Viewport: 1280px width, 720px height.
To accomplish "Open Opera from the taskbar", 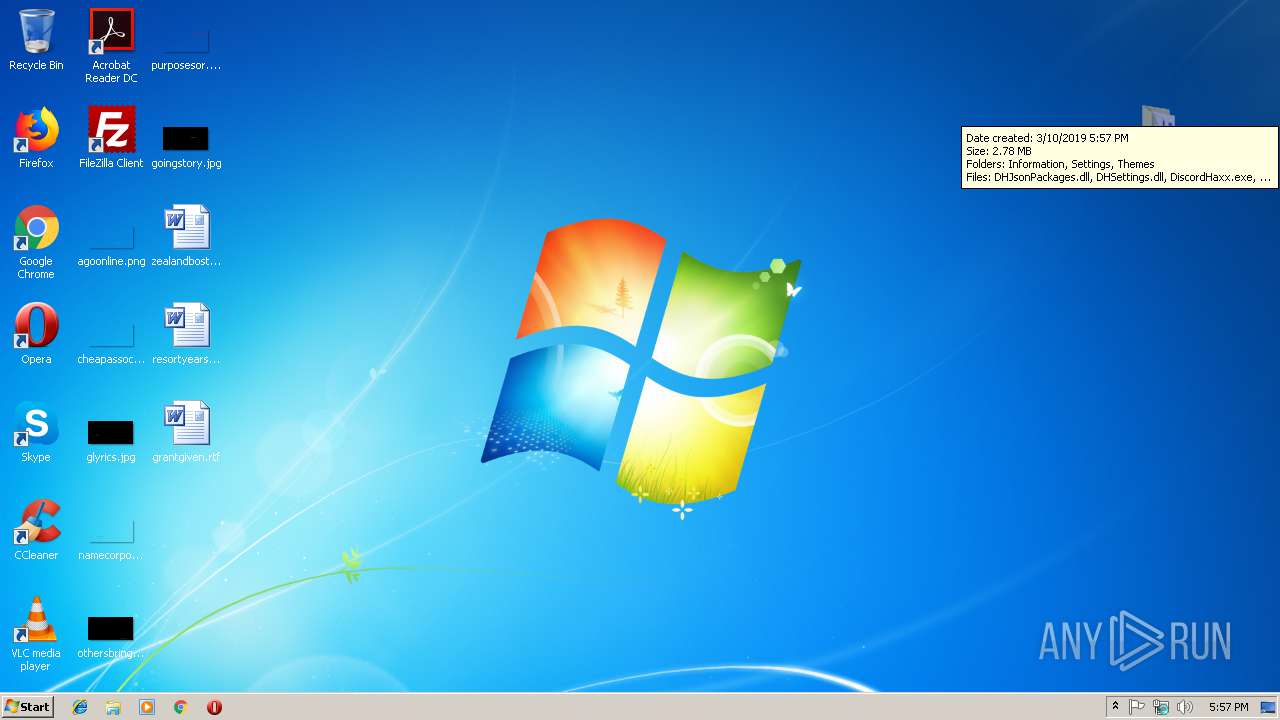I will [x=214, y=707].
